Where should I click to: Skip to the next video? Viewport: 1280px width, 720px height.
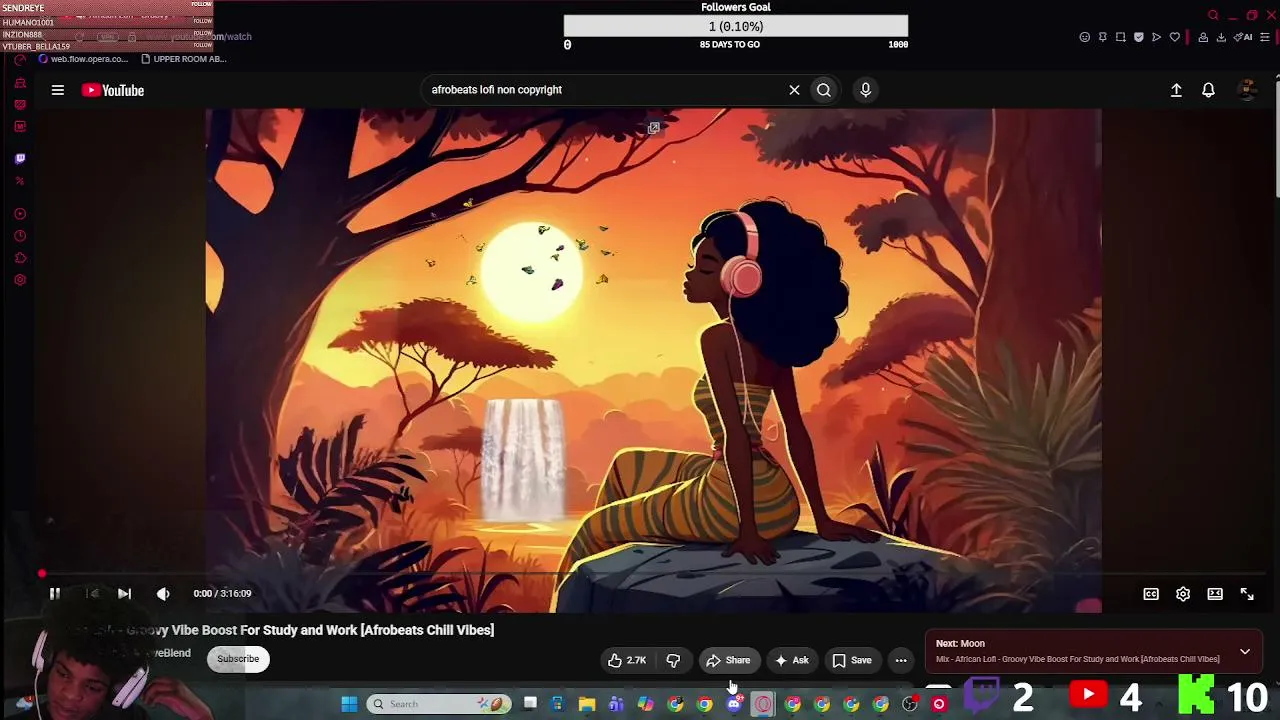(124, 594)
